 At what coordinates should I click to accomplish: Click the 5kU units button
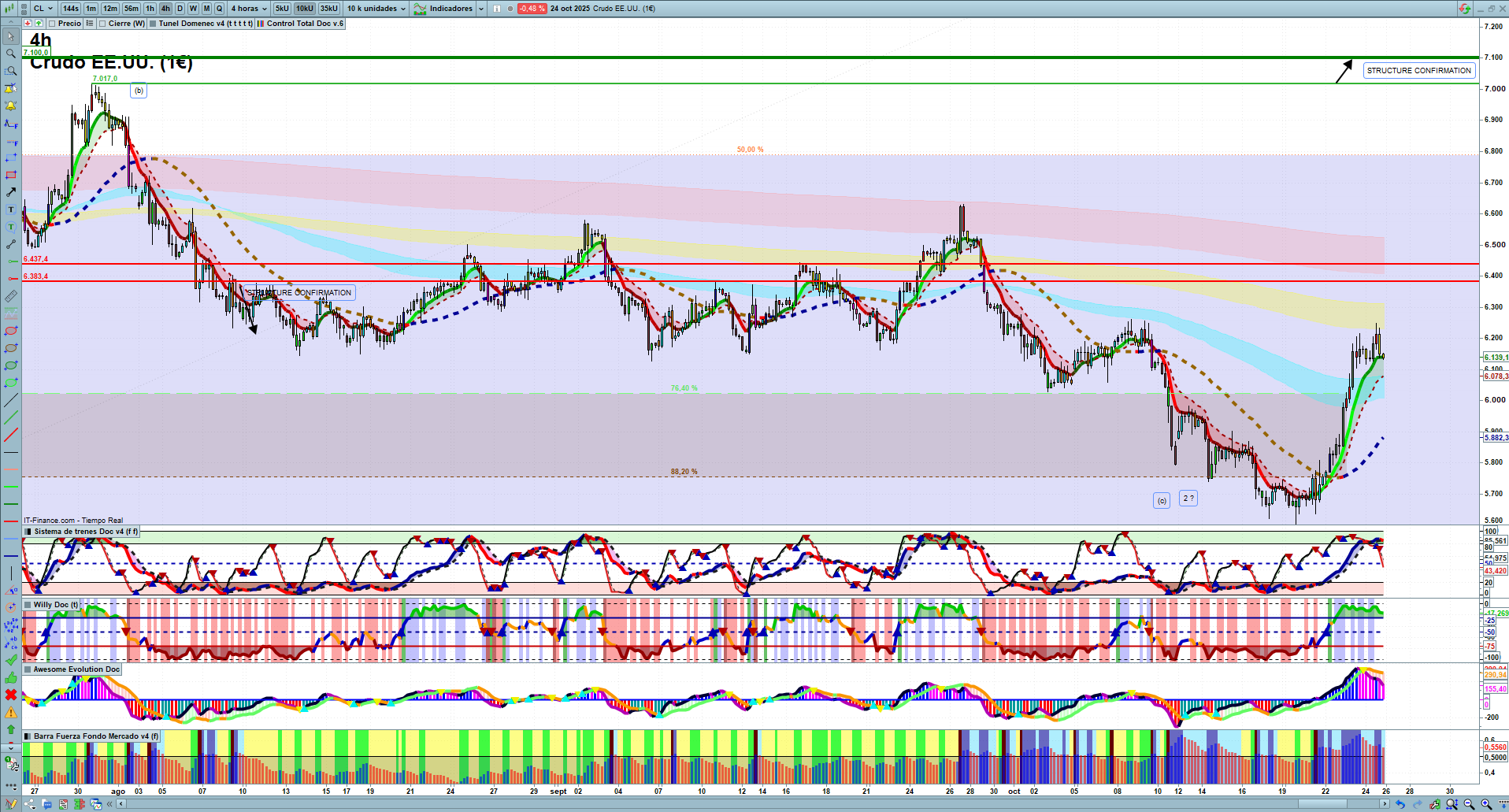click(282, 9)
